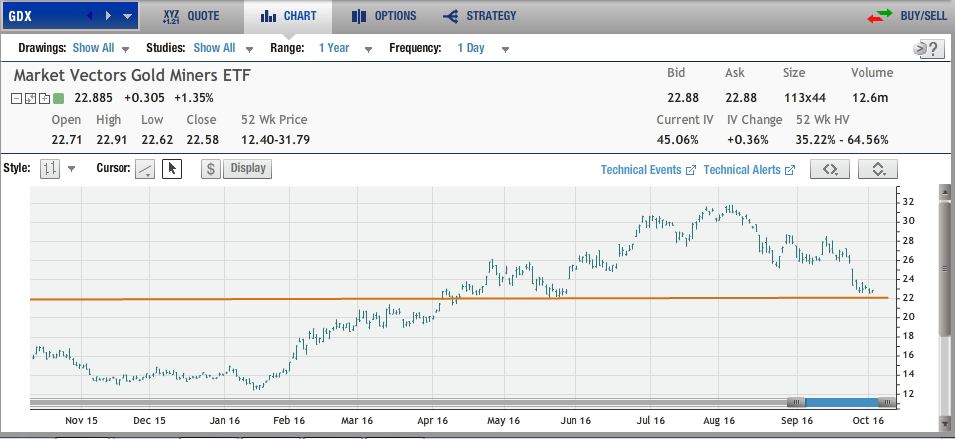
Task: Click the blue range slider thumb
Action: 842,402
